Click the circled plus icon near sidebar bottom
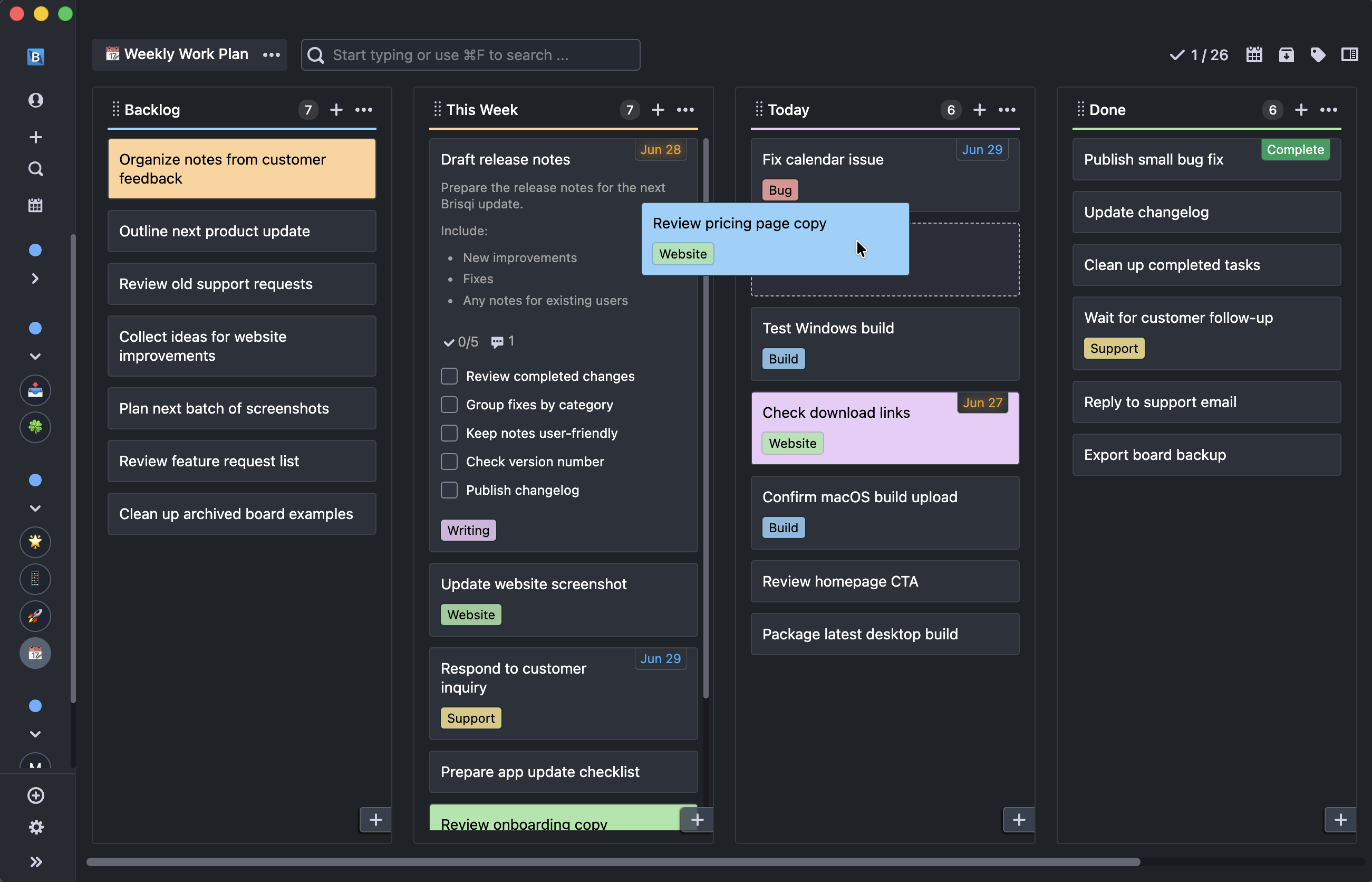 35,795
